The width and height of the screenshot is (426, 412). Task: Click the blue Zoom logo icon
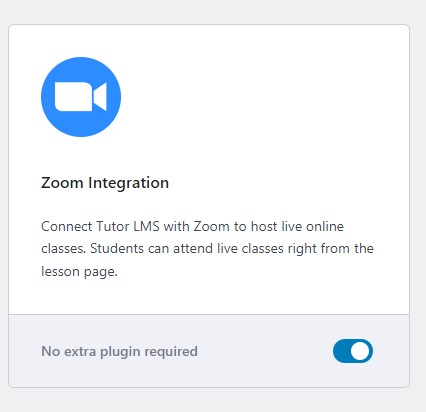pyautogui.click(x=81, y=97)
